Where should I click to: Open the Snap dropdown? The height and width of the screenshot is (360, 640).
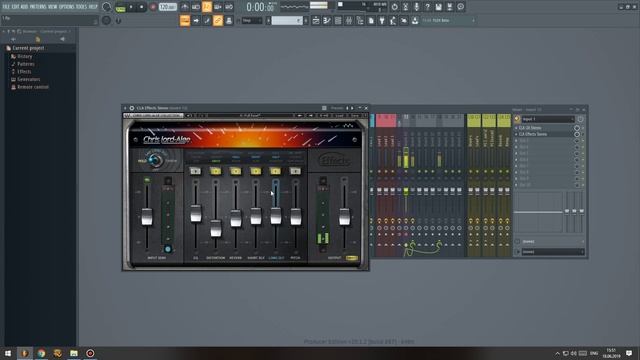252,20
